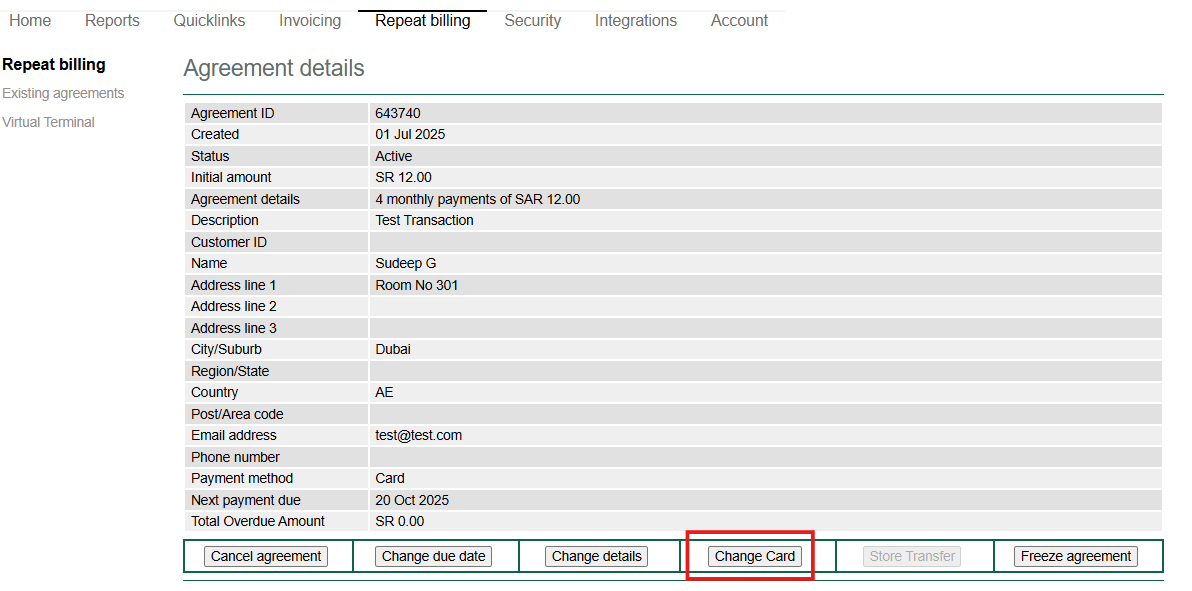
Task: Click the next payment date 20 Oct 2025
Action: tap(412, 500)
